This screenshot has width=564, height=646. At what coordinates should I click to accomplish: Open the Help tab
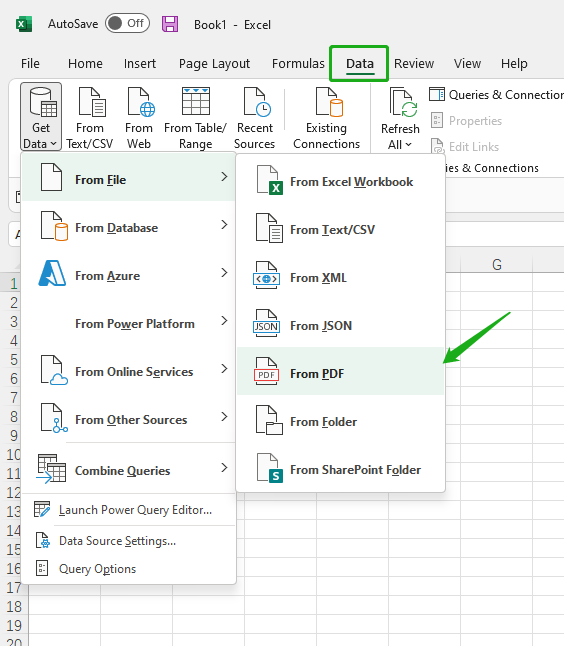pyautogui.click(x=514, y=63)
